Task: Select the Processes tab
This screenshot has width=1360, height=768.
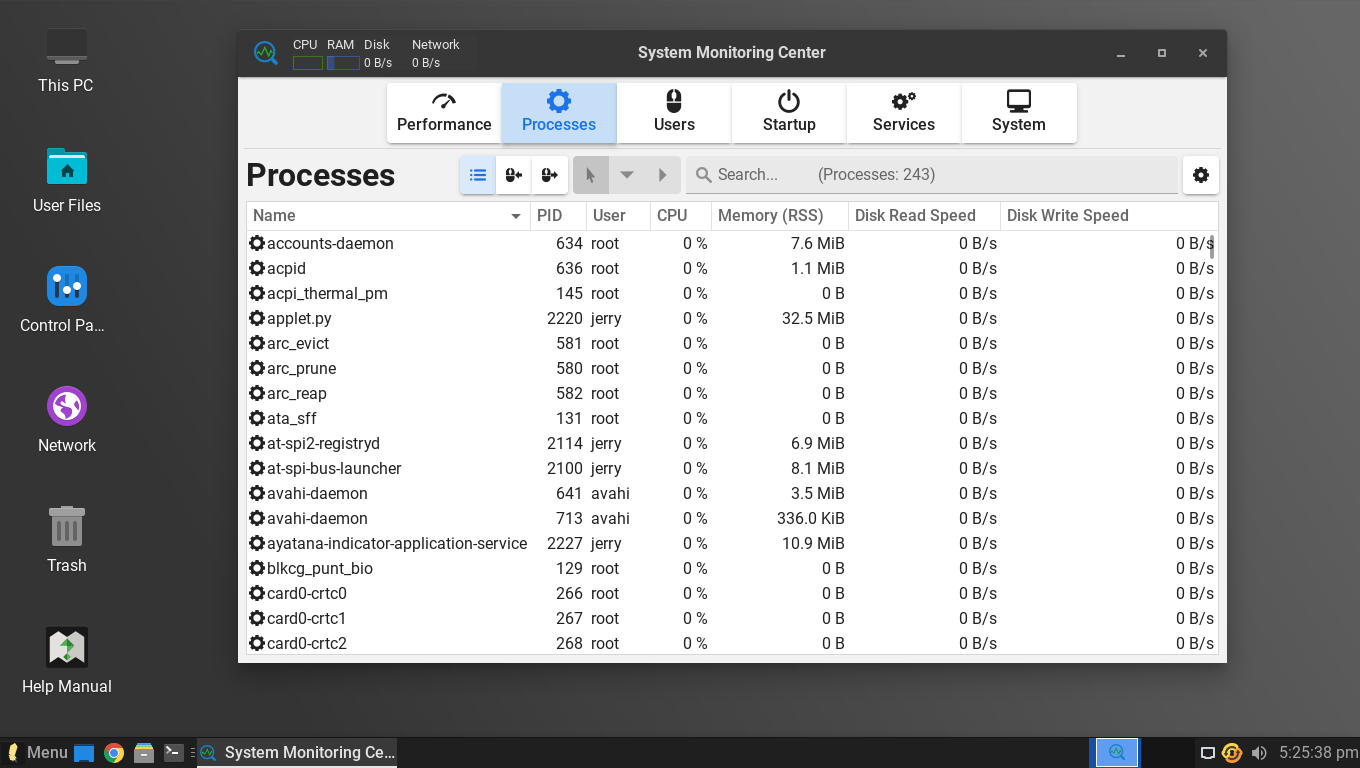Action: [x=559, y=113]
